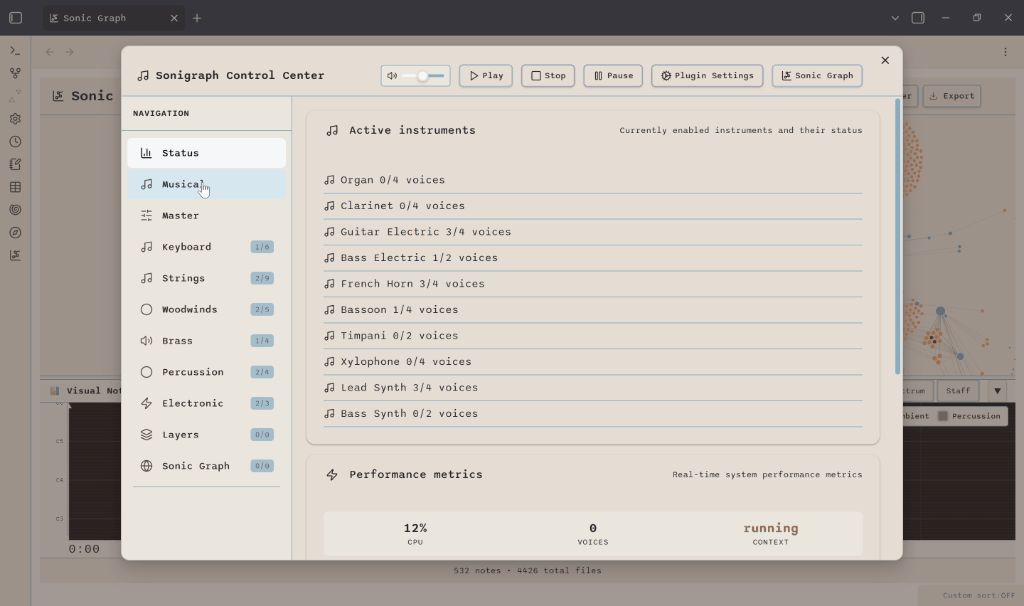
Task: Open the Strings instrument family tab
Action: pos(206,278)
